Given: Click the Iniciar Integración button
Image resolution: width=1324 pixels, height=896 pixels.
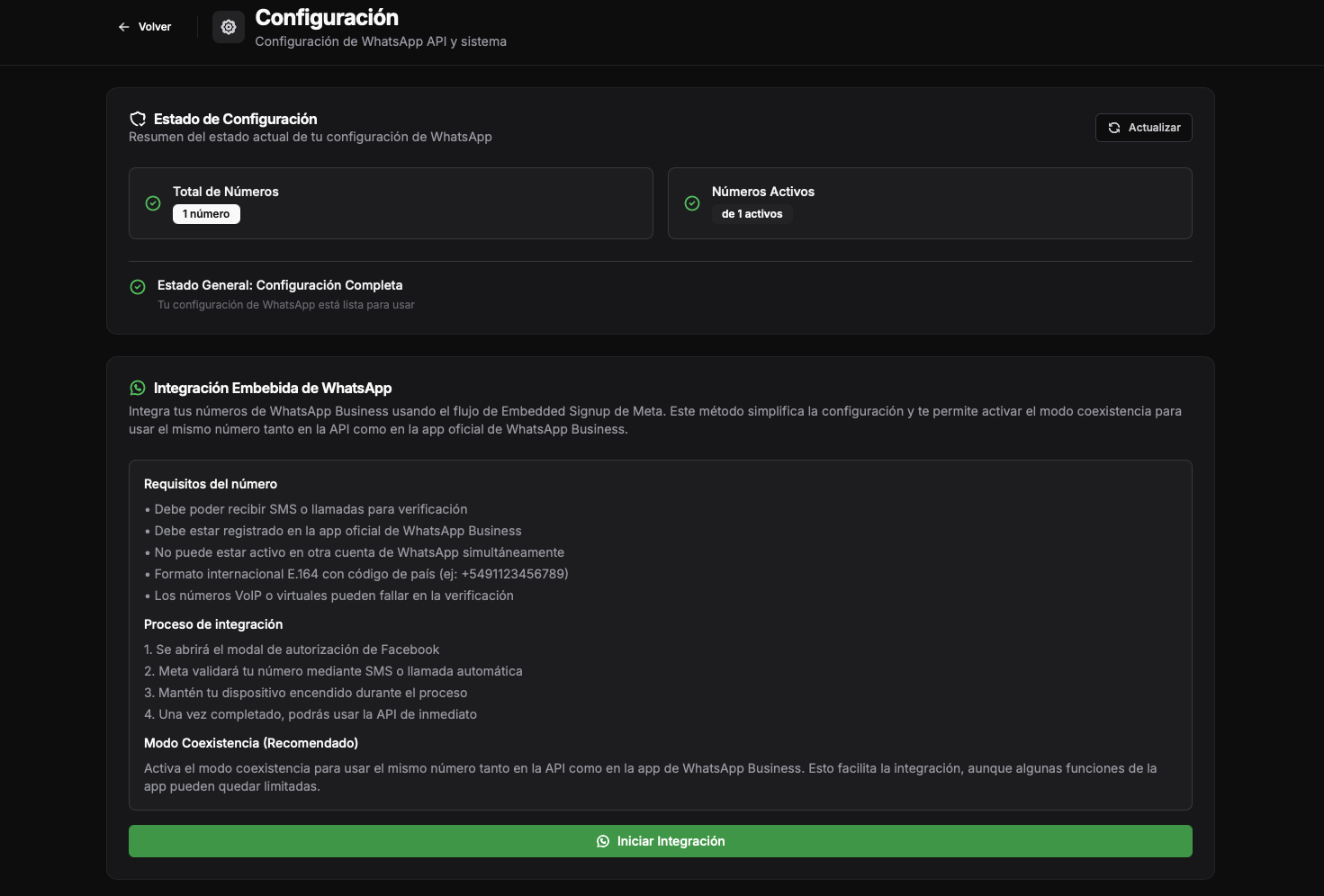Looking at the screenshot, I should point(661,841).
